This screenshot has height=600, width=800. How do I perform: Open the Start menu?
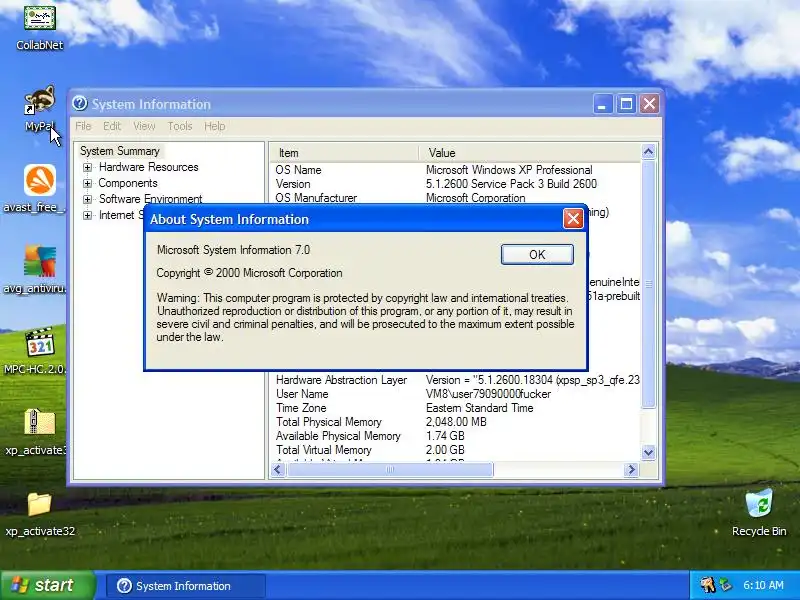(x=48, y=585)
